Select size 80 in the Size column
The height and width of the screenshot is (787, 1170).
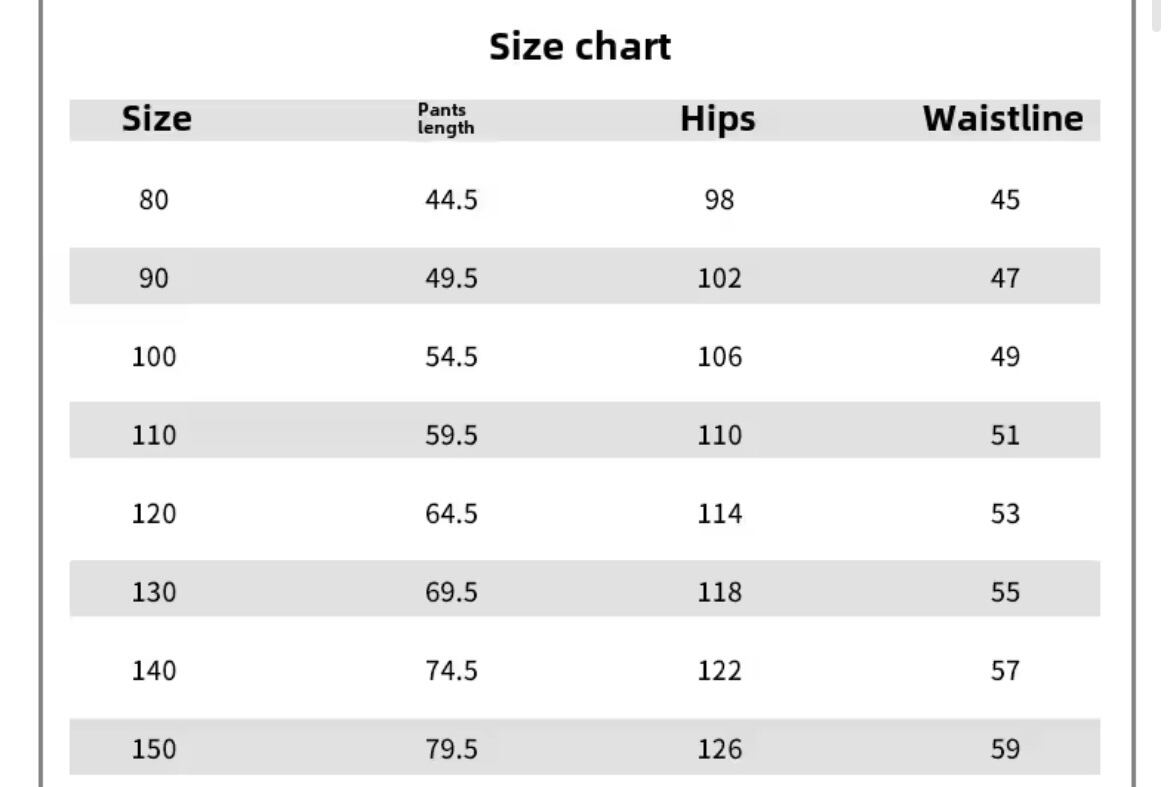pyautogui.click(x=154, y=200)
